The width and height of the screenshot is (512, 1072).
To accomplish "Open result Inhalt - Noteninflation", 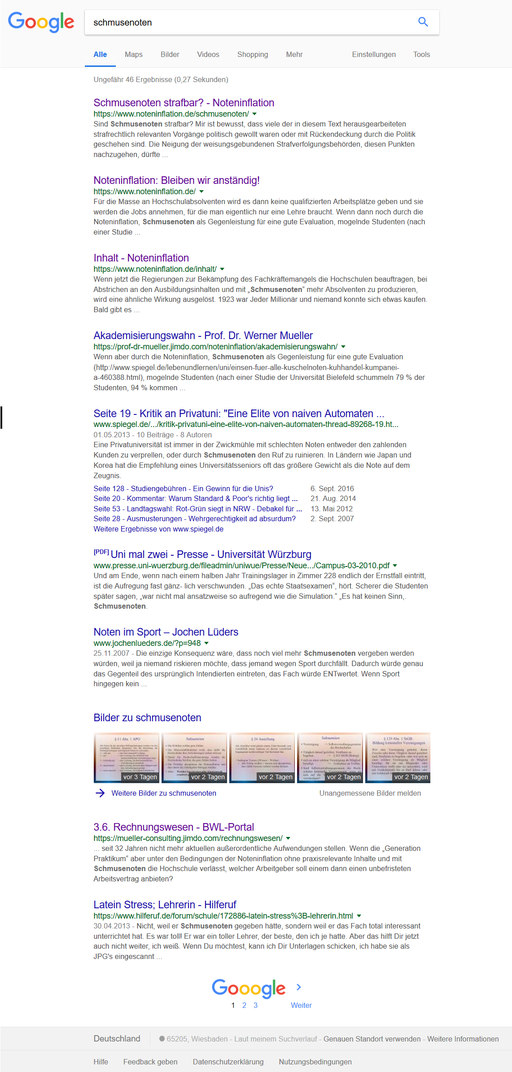I will click(141, 258).
